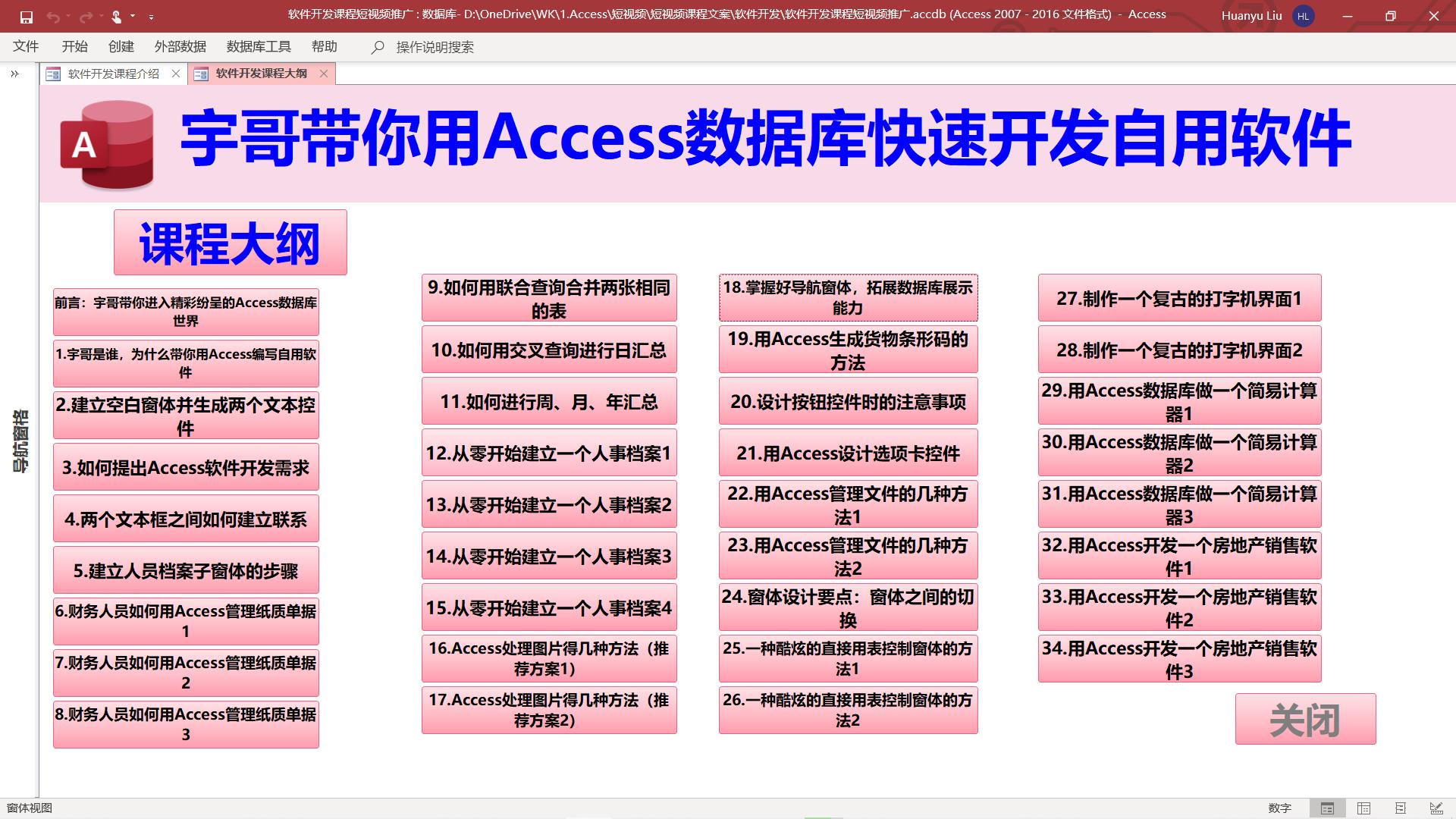Viewport: 1456px width, 819px height.
Task: Click the Huanyu Liu account avatar
Action: coord(1303,16)
